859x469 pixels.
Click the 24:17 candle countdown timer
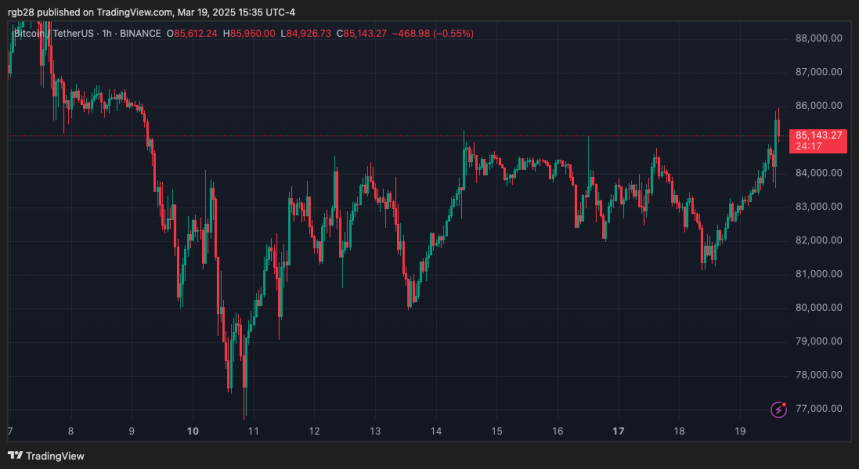(809, 147)
